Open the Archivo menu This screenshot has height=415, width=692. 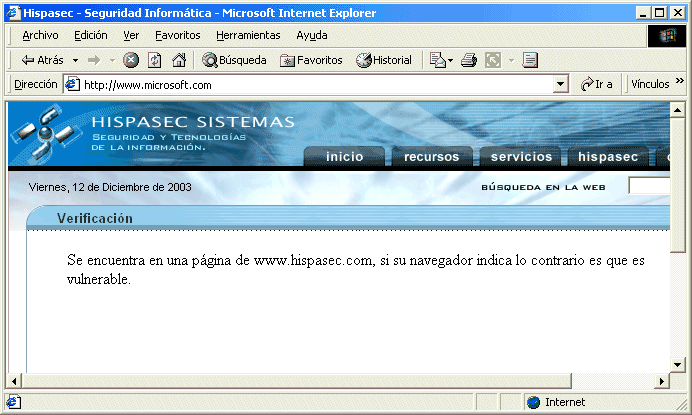click(40, 35)
